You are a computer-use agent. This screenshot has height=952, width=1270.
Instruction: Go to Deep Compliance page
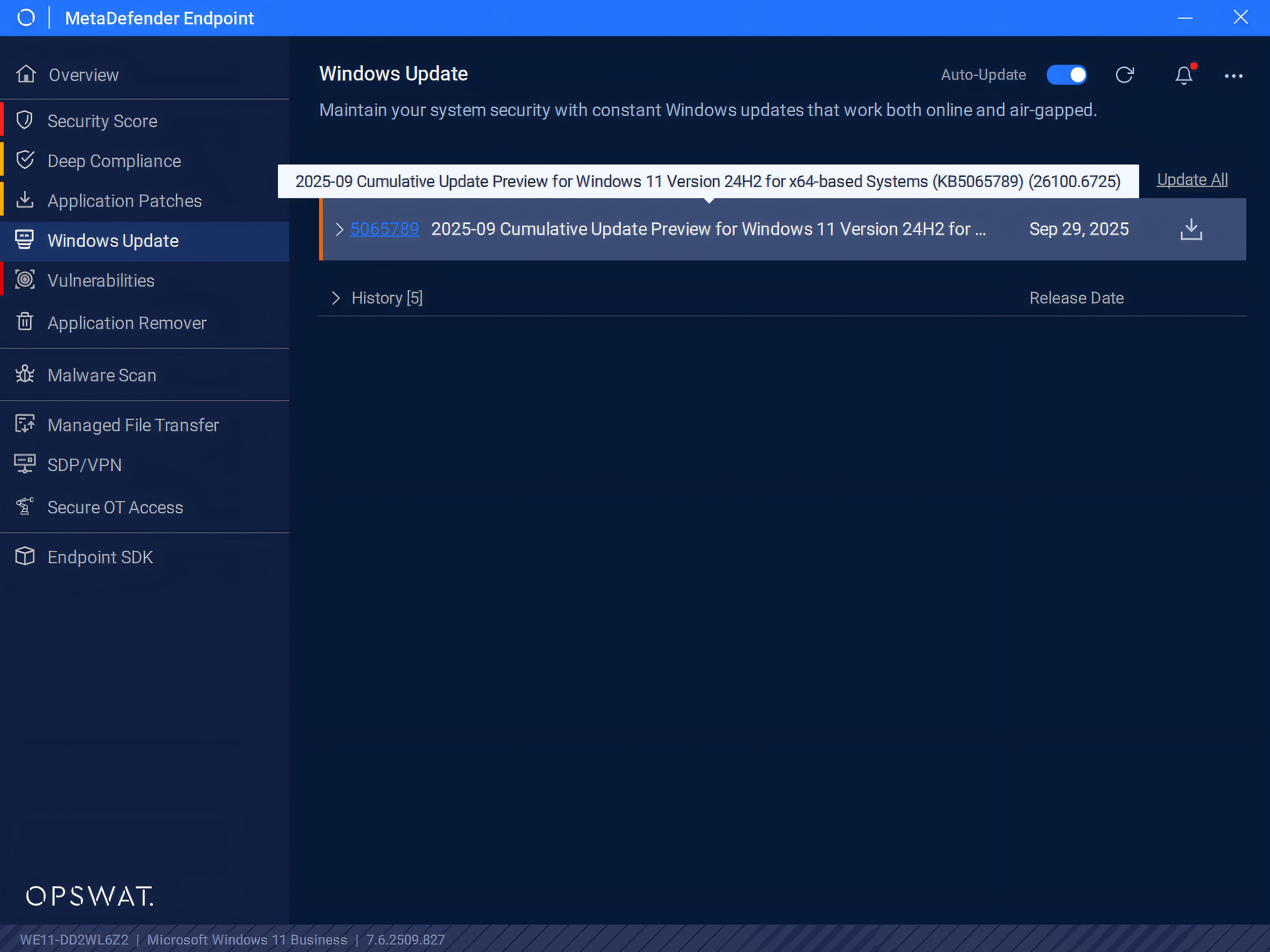coord(114,161)
